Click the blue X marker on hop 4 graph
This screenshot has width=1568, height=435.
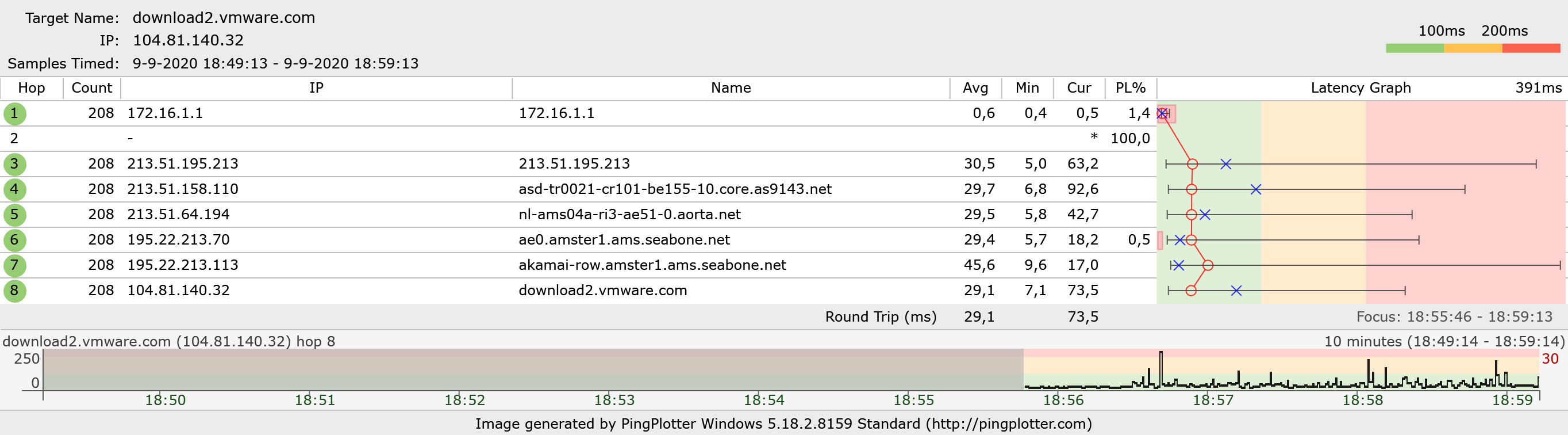[x=1256, y=189]
